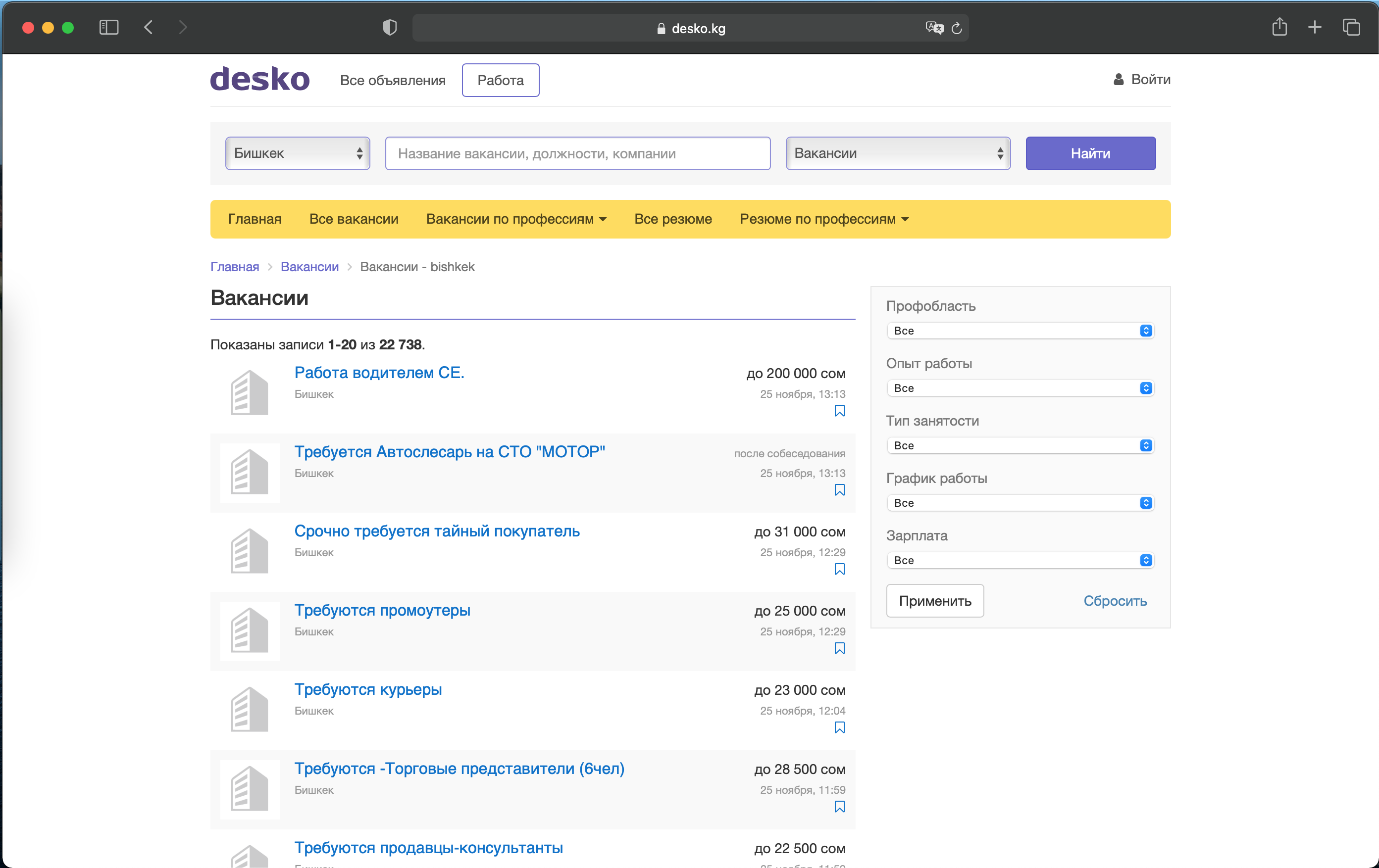Click the desko logo
Viewport: 1379px width, 868px height.
(x=260, y=78)
